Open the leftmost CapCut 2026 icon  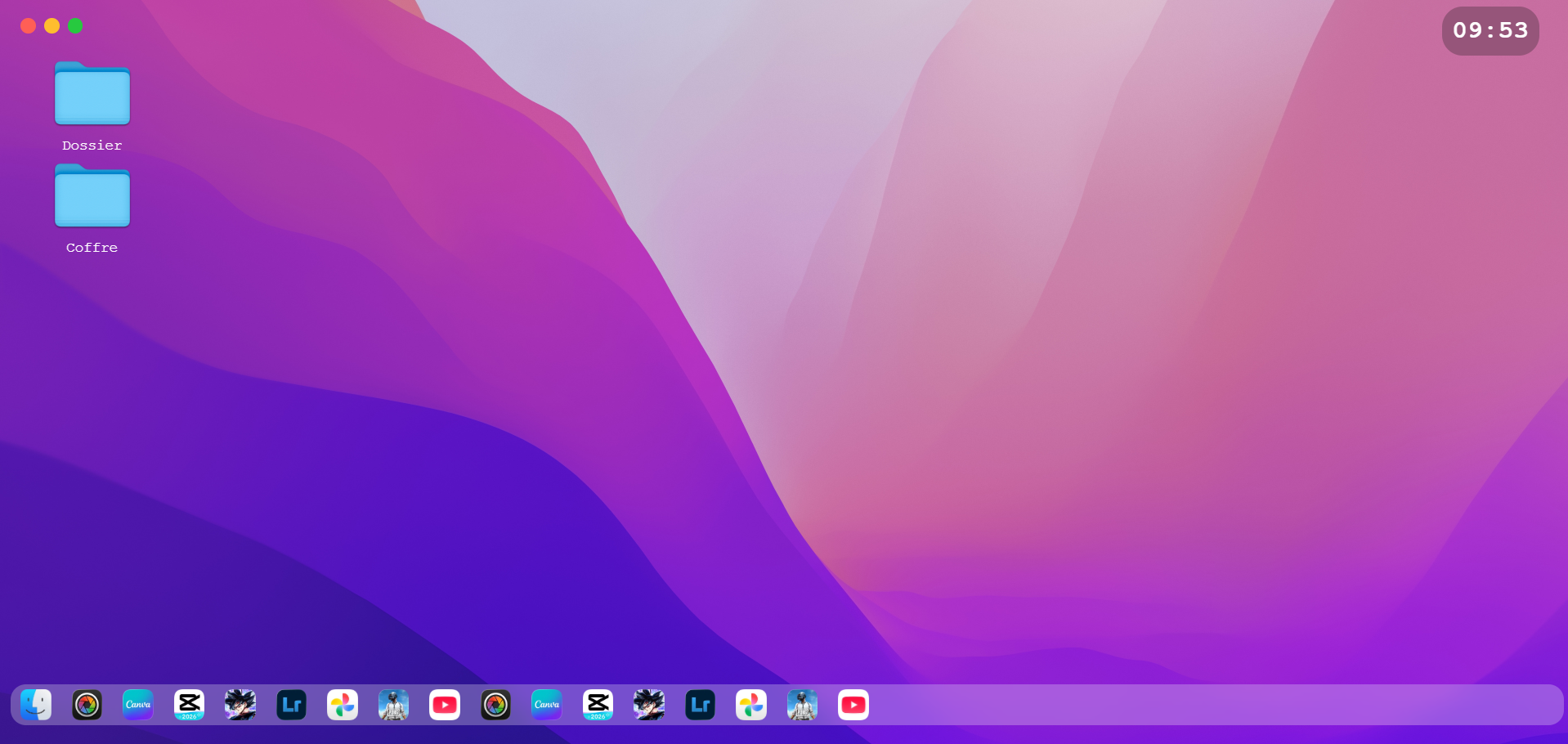coord(189,705)
